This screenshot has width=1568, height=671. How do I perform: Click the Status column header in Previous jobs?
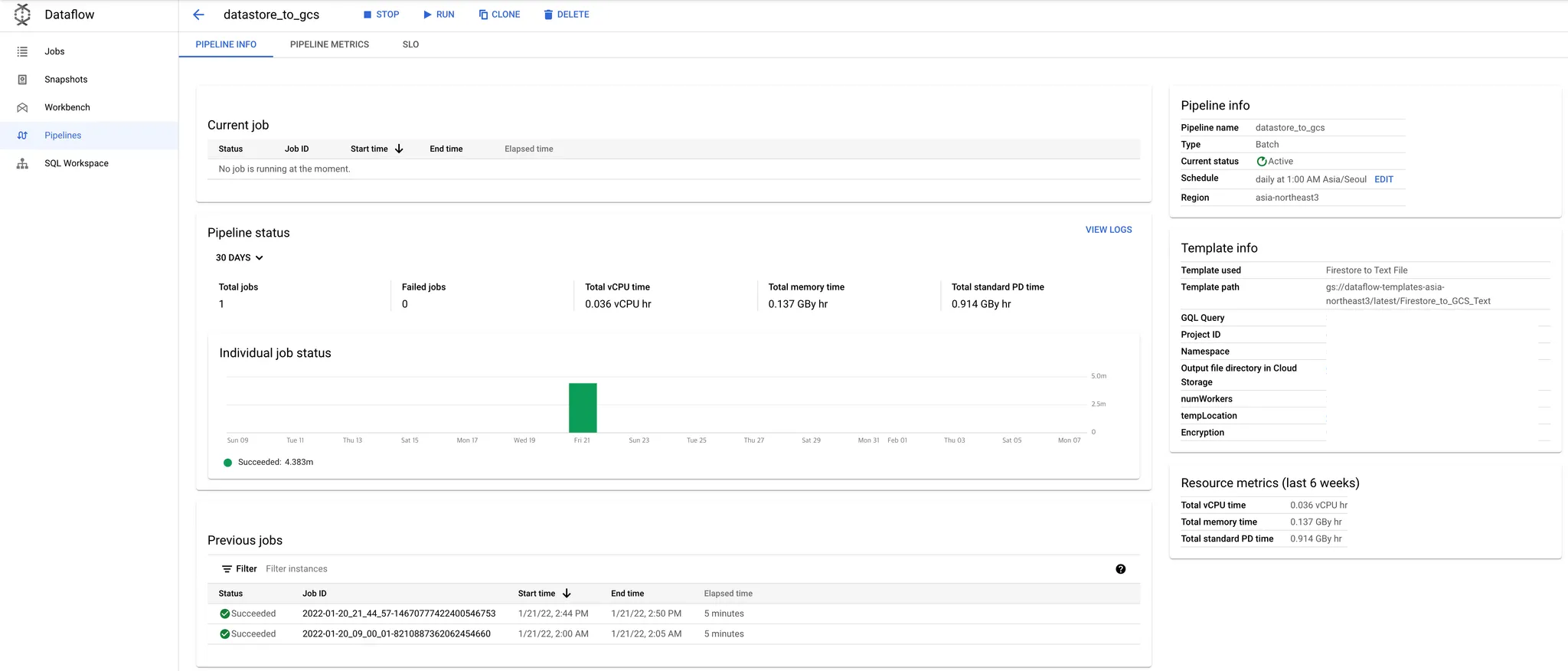230,594
